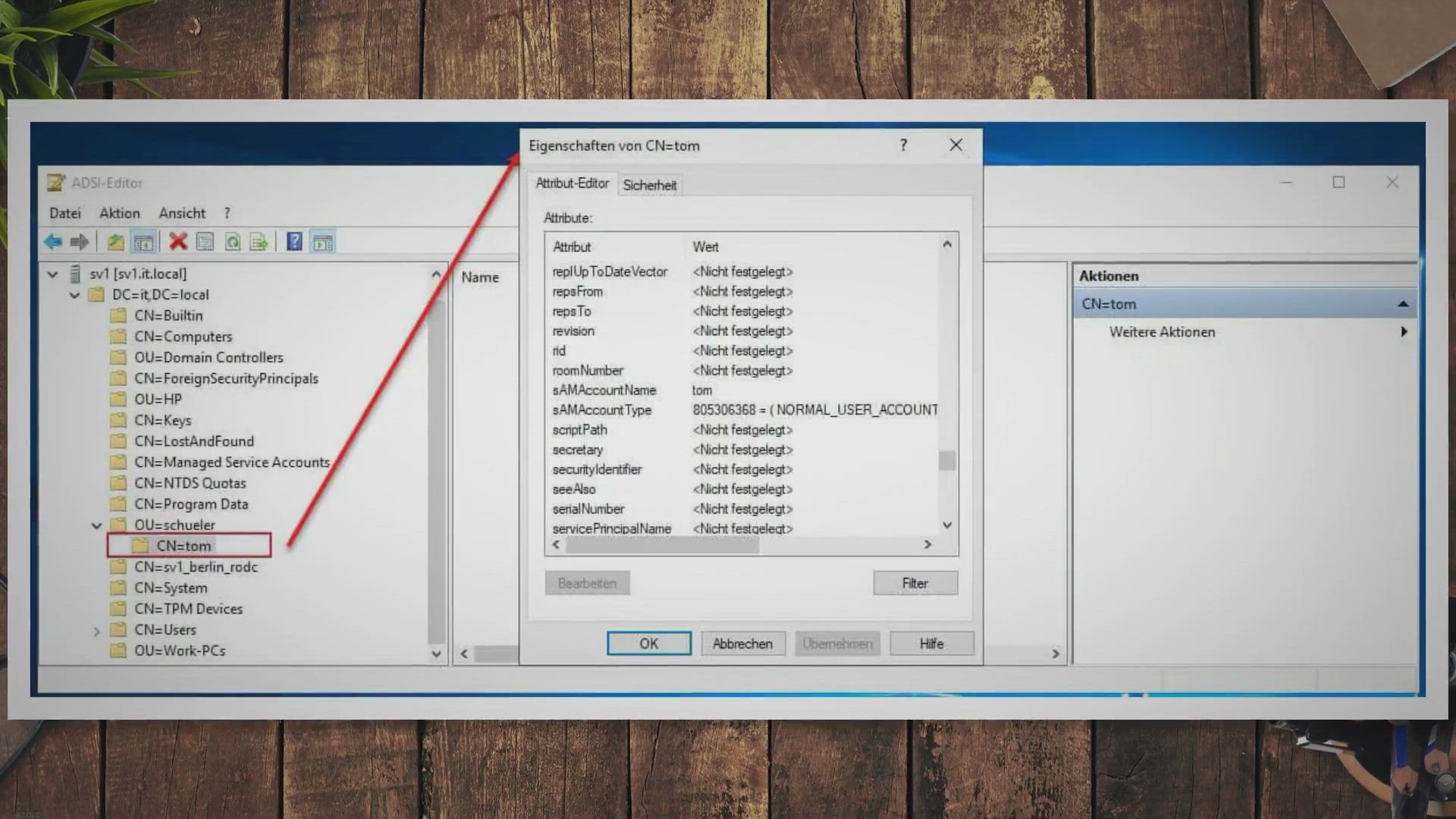Screen dimensions: 1456x819
Task: Click attribute list scroll down arrow
Action: [x=947, y=525]
